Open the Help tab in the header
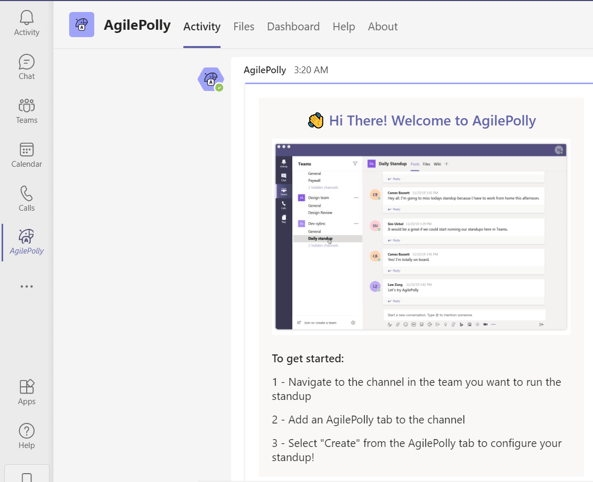 point(344,26)
